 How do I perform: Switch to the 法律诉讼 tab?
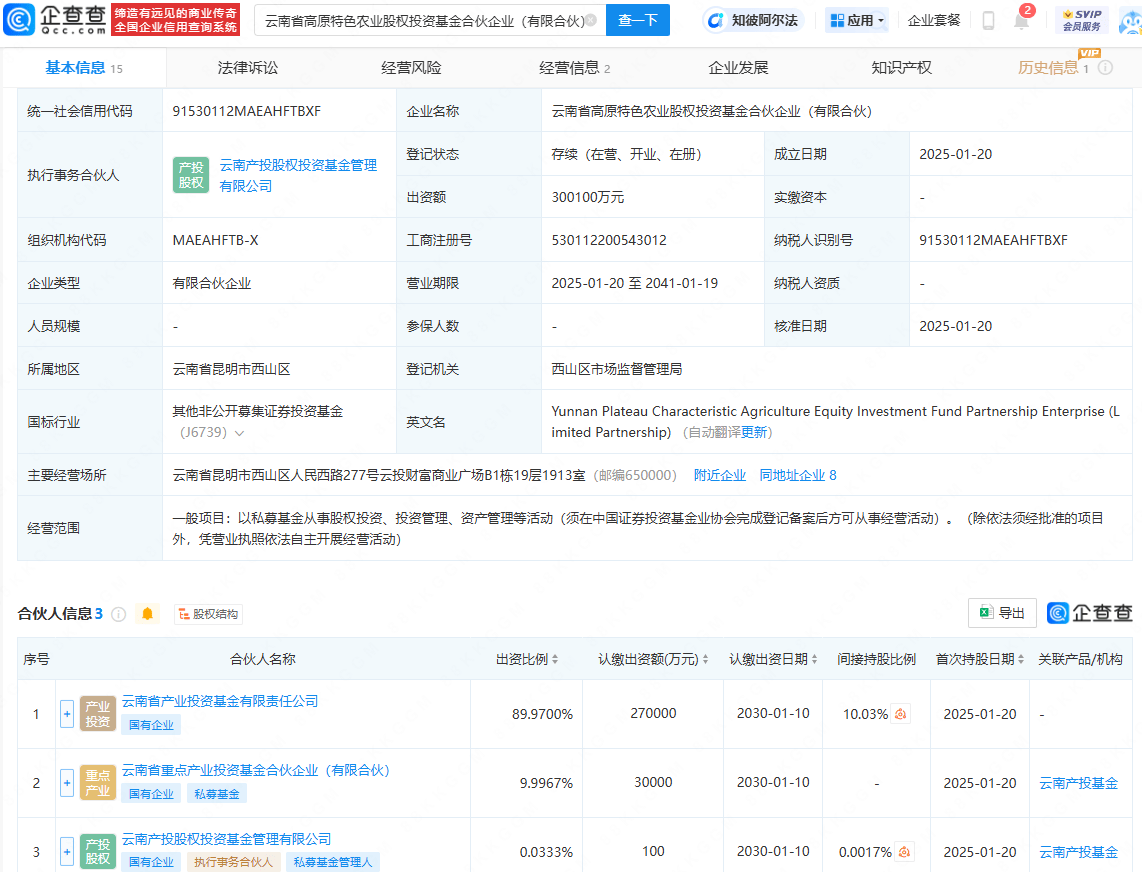point(248,68)
